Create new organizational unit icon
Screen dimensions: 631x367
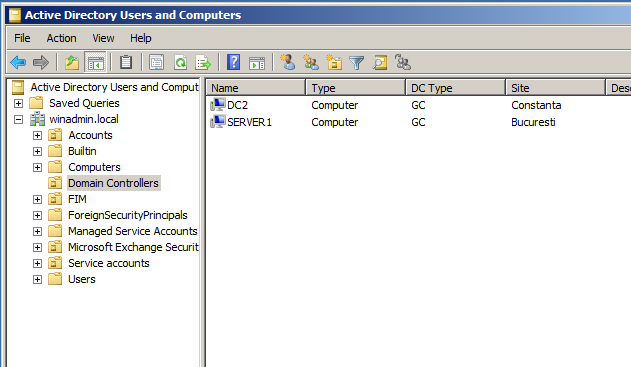coord(334,62)
